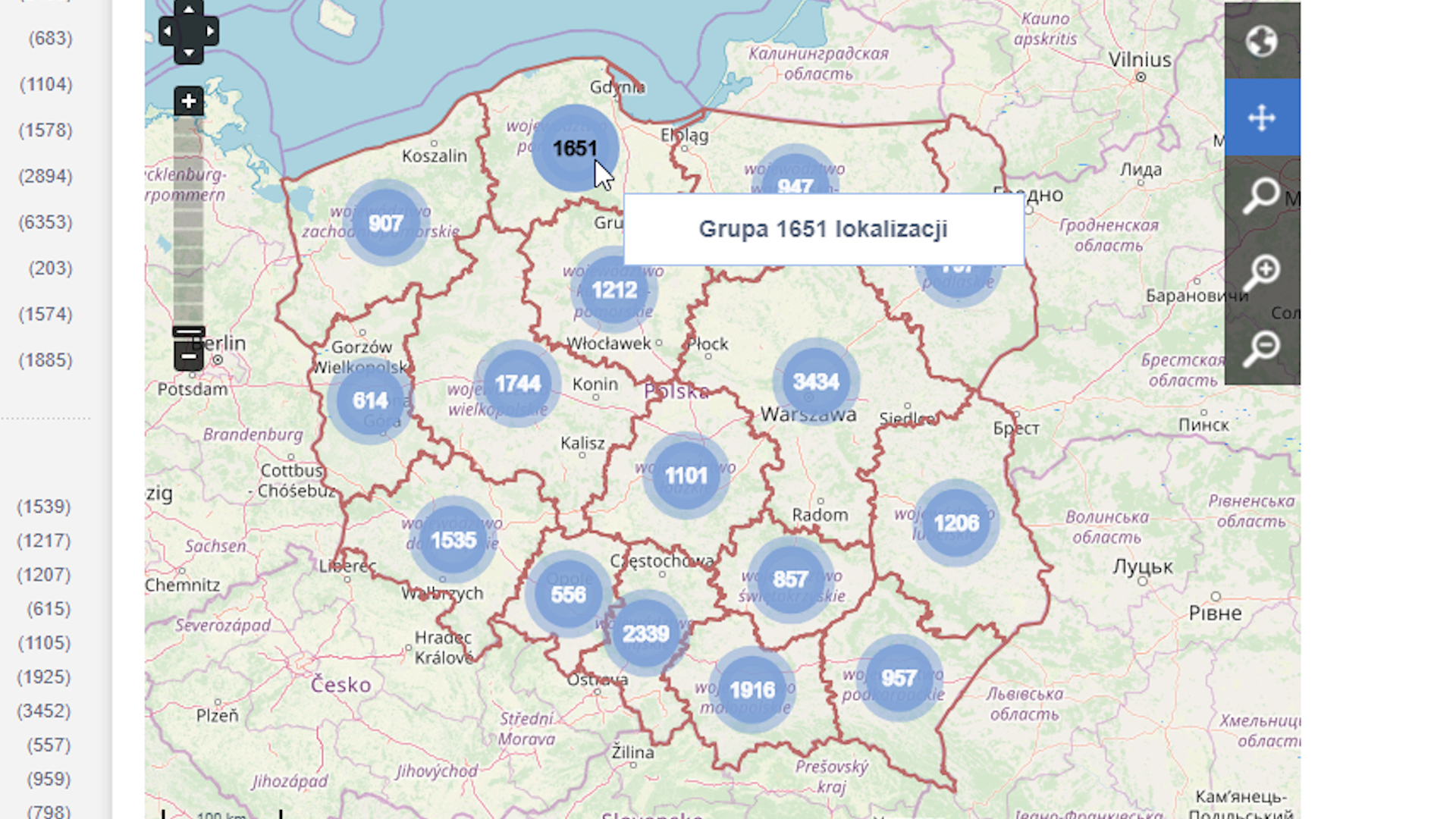
Task: Click the (1574) count in sidebar
Action: click(x=46, y=314)
